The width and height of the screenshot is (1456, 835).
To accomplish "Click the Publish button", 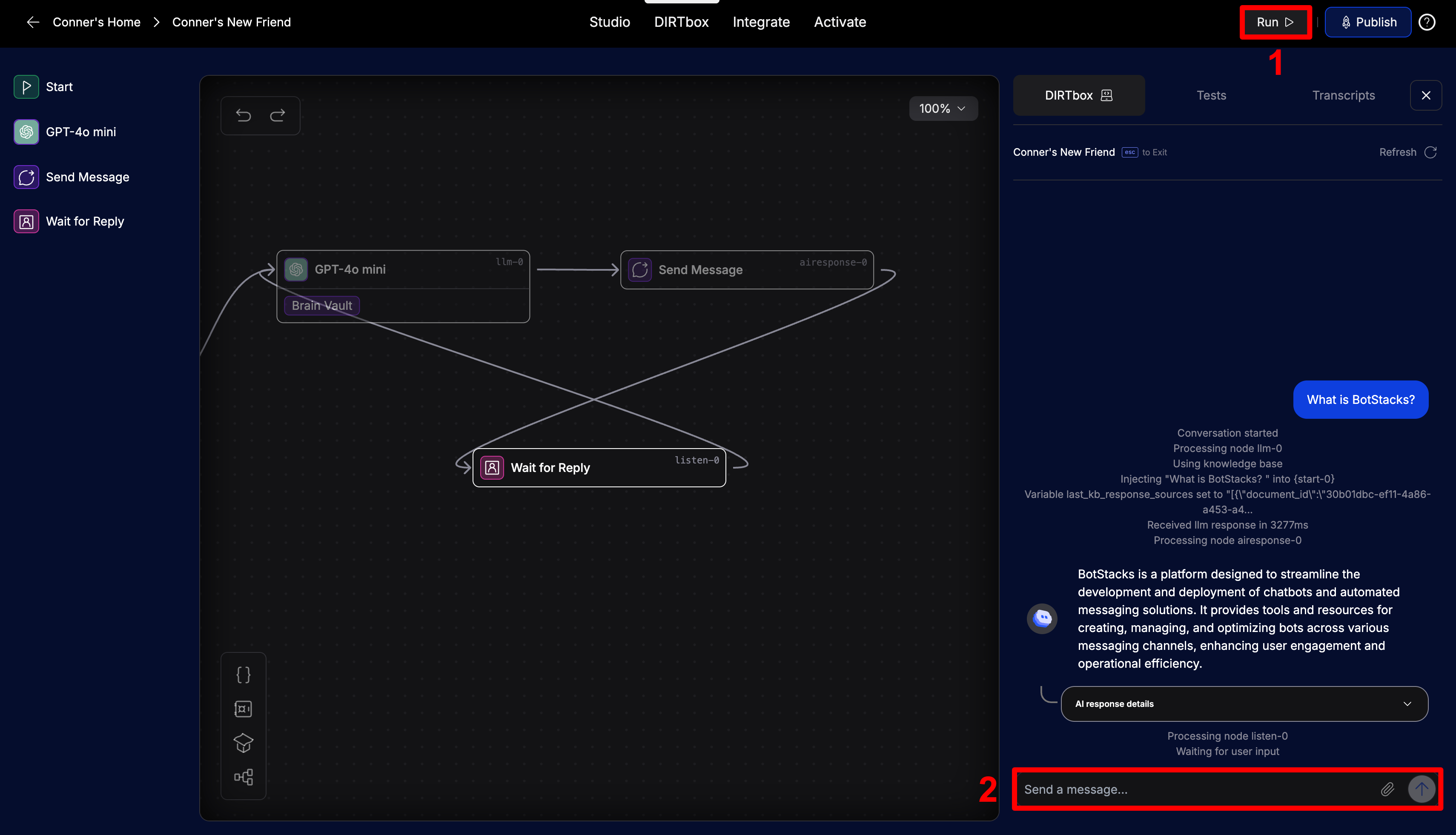I will coord(1367,22).
